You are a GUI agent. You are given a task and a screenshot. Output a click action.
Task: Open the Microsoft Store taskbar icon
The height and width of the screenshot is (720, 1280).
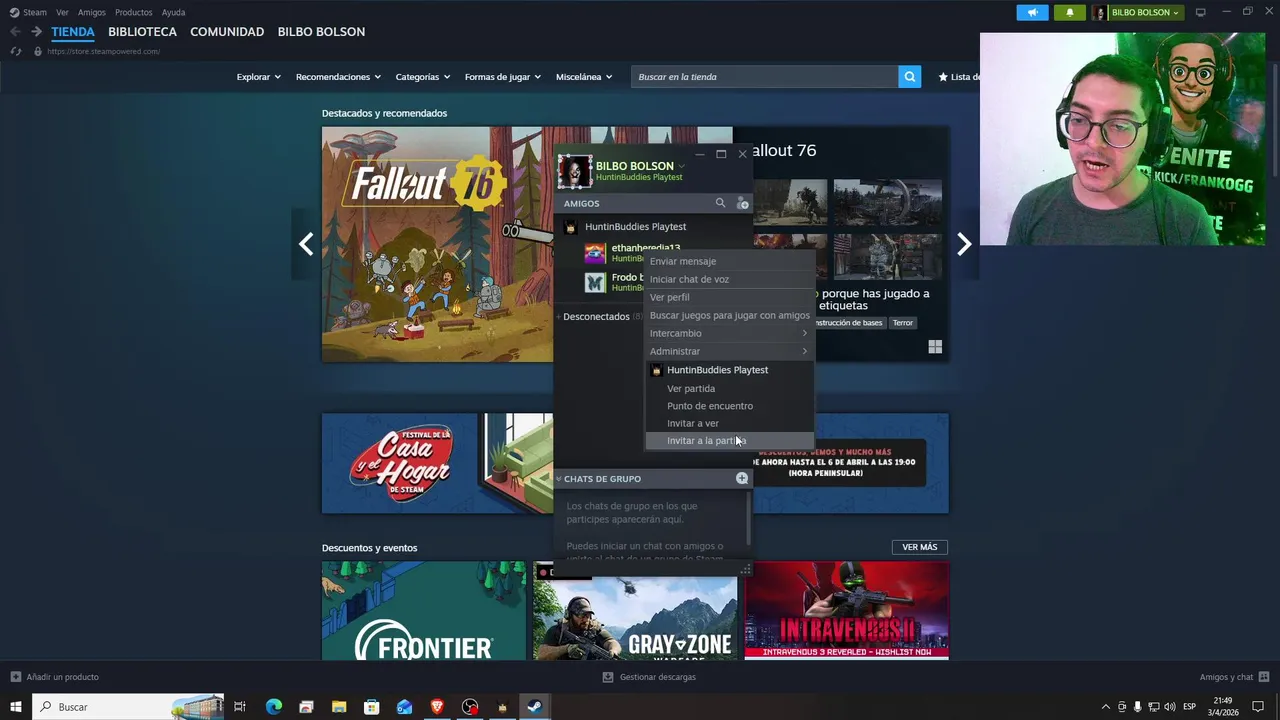[x=371, y=707]
